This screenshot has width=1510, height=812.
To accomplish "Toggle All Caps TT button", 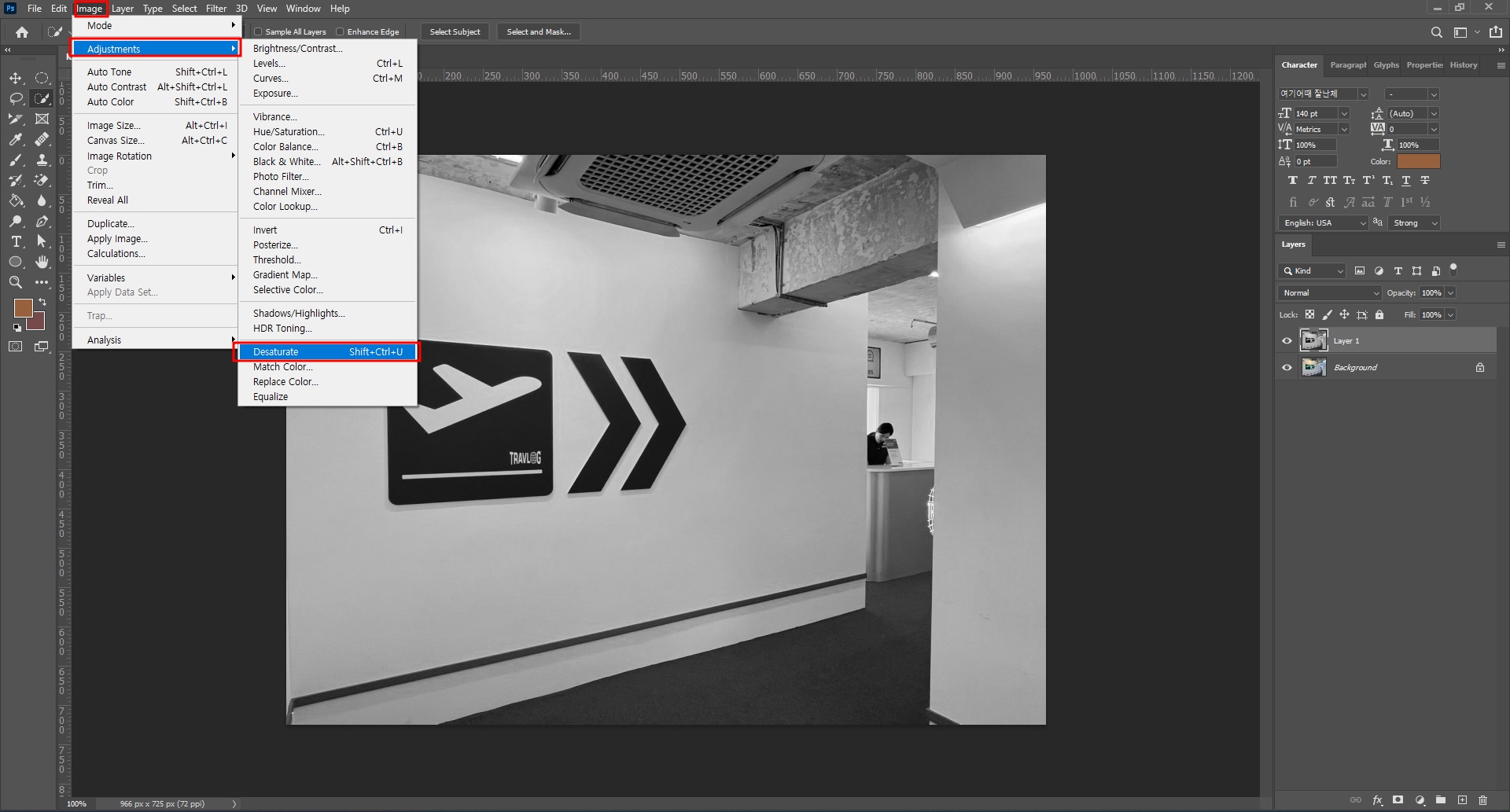I will pyautogui.click(x=1330, y=181).
